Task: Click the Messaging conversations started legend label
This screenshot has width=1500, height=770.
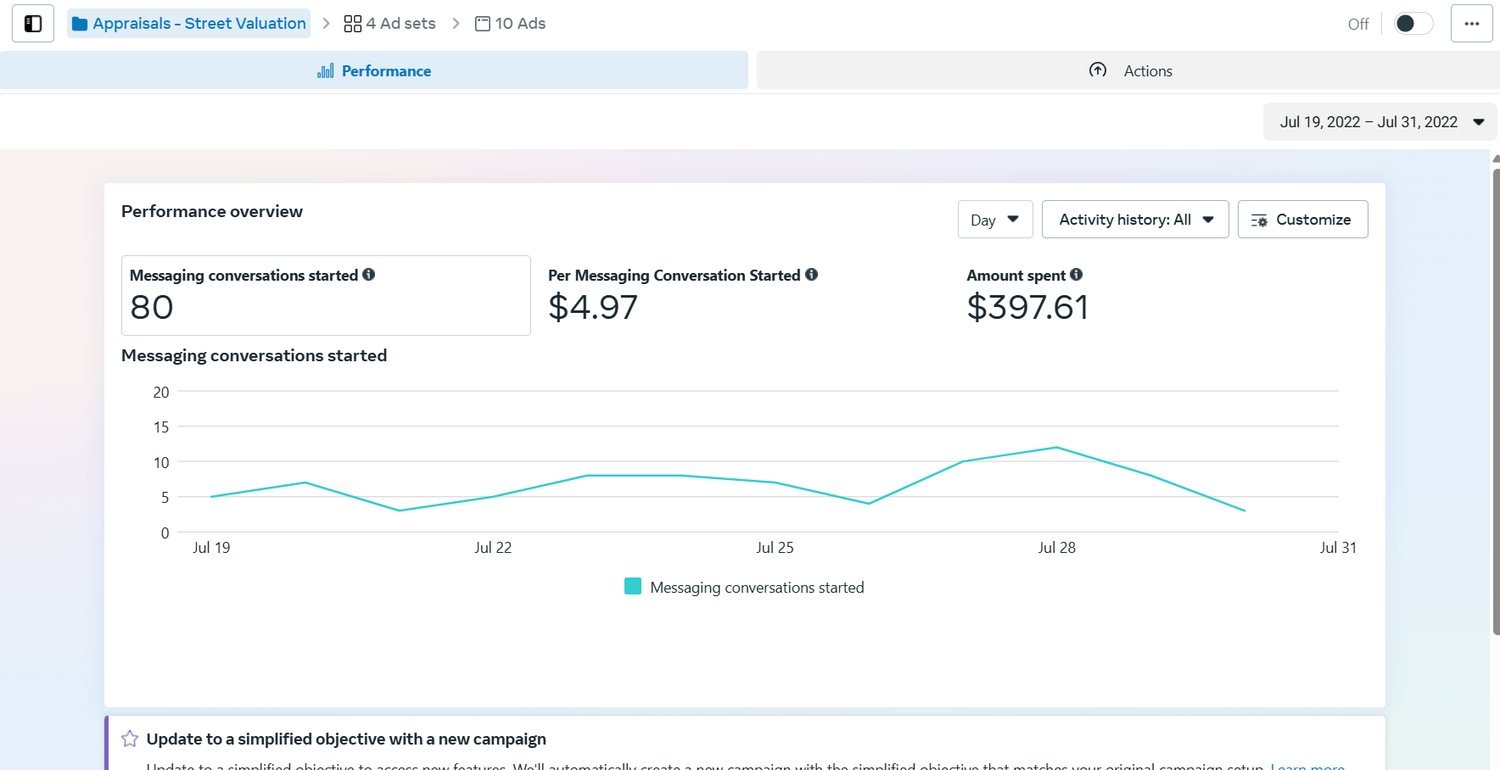Action: (757, 588)
